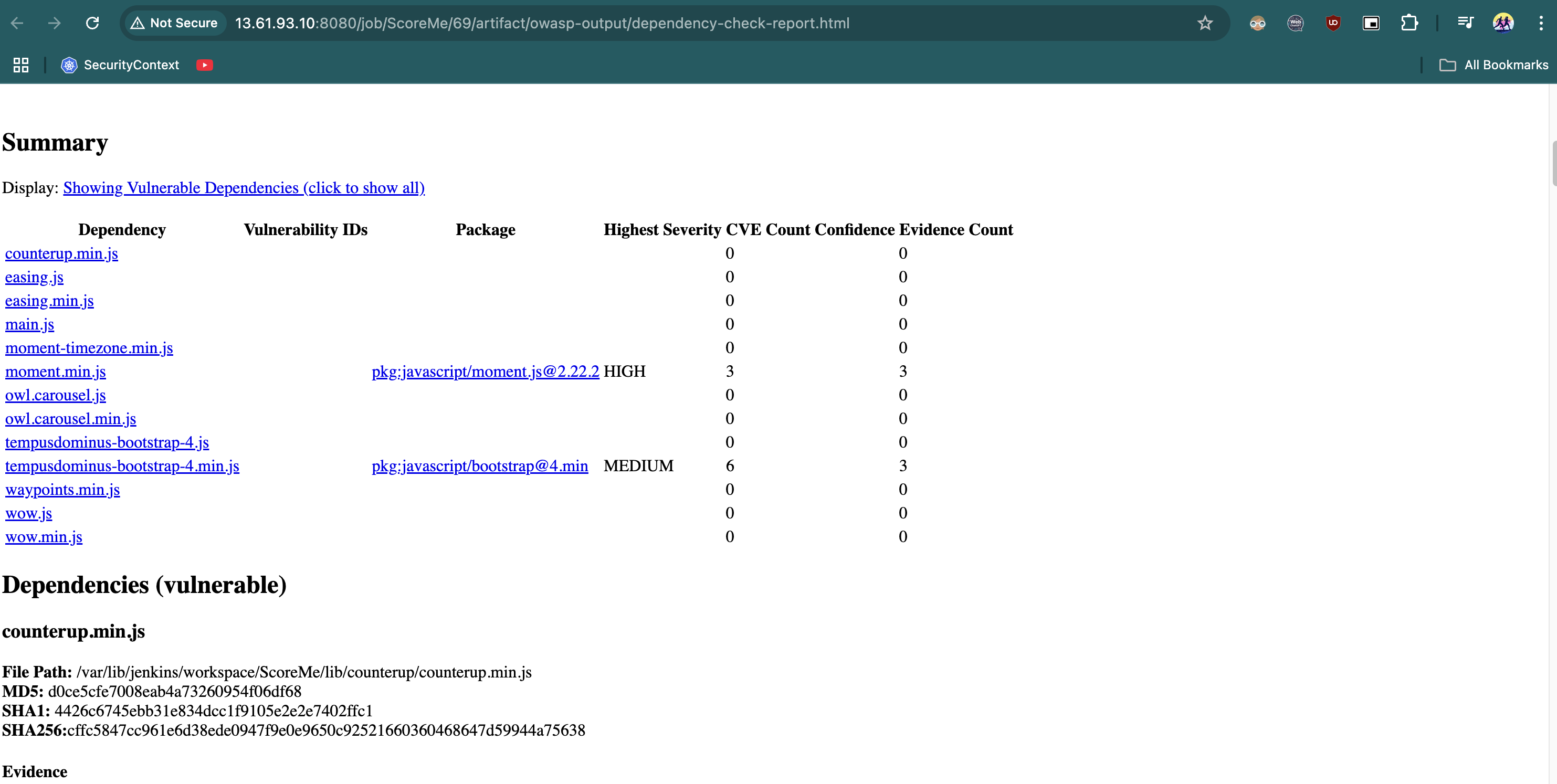Open the easing.min.js dependency link
Viewport: 1557px width, 784px height.
click(x=49, y=300)
